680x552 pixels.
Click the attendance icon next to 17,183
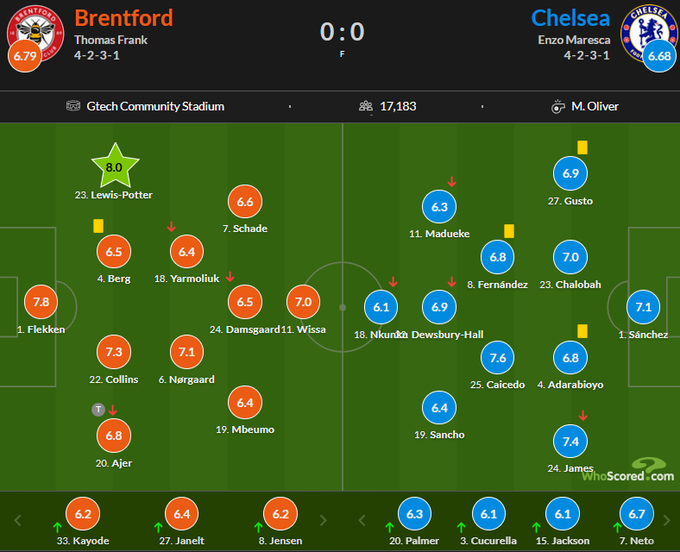coord(365,106)
